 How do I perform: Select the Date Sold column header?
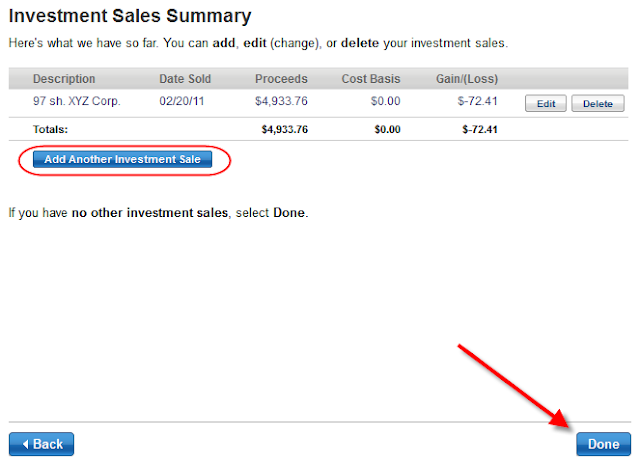pyautogui.click(x=190, y=79)
